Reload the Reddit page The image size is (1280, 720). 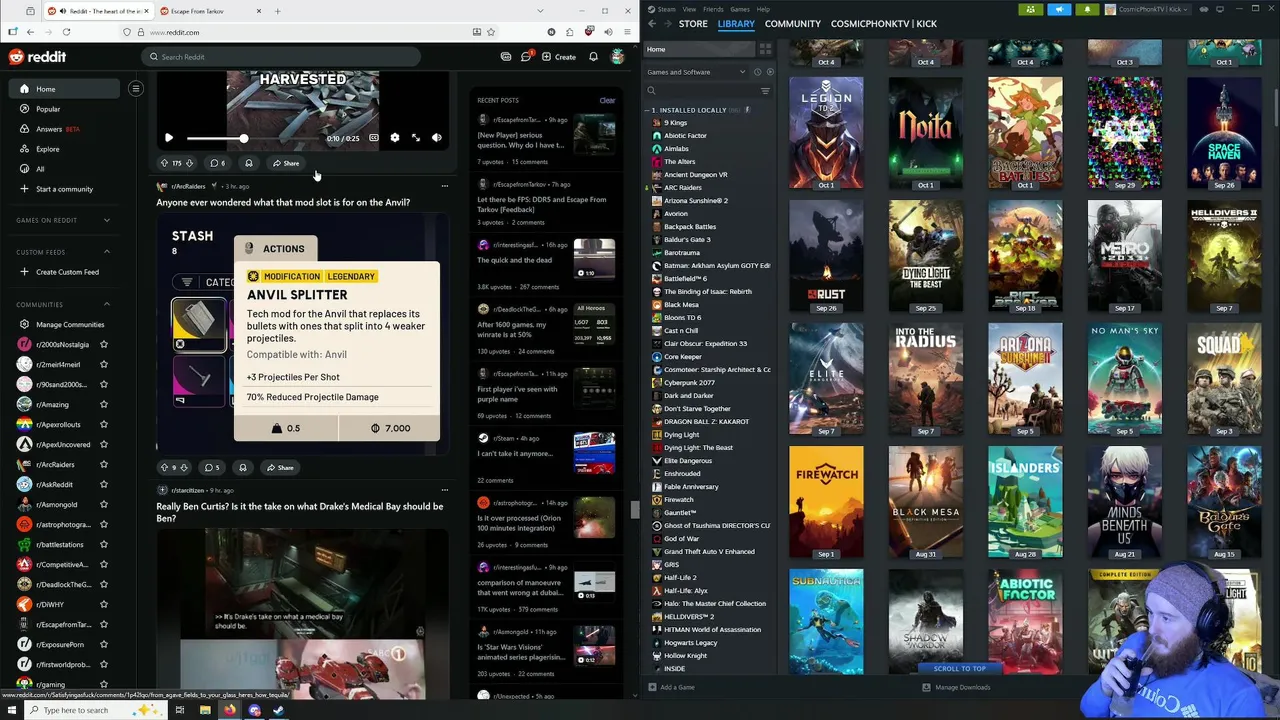coord(64,32)
